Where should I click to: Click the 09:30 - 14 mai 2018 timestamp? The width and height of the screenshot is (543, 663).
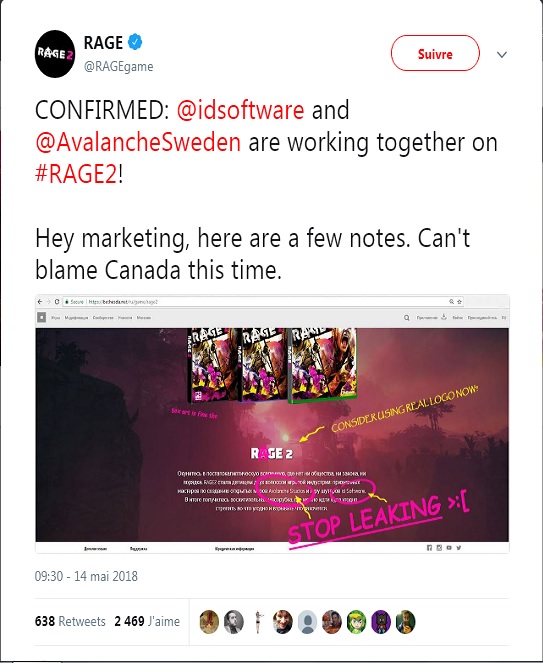pyautogui.click(x=86, y=576)
